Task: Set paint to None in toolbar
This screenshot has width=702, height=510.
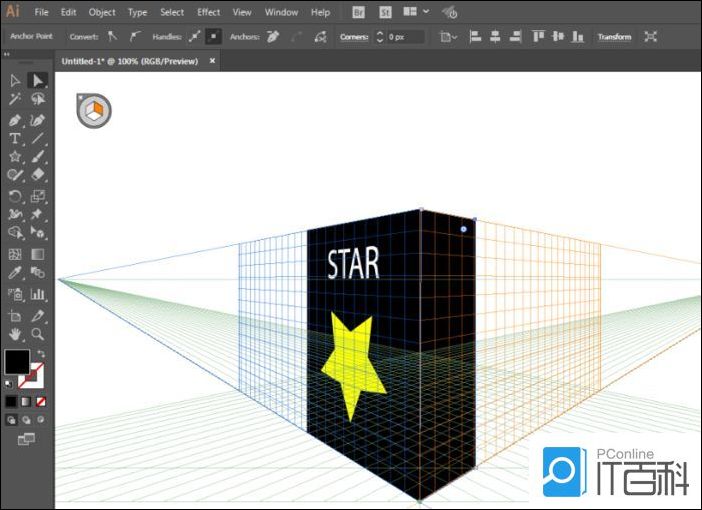Action: pyautogui.click(x=41, y=401)
